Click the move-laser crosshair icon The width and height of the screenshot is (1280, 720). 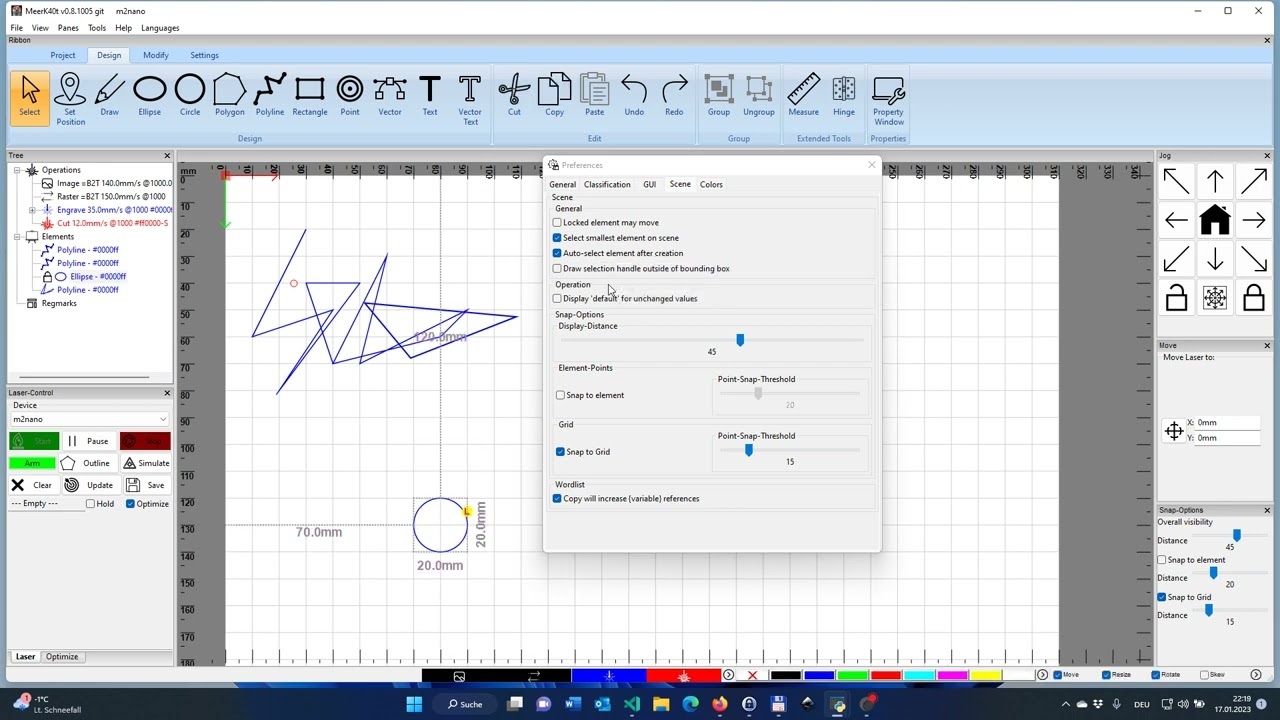[x=1174, y=431]
